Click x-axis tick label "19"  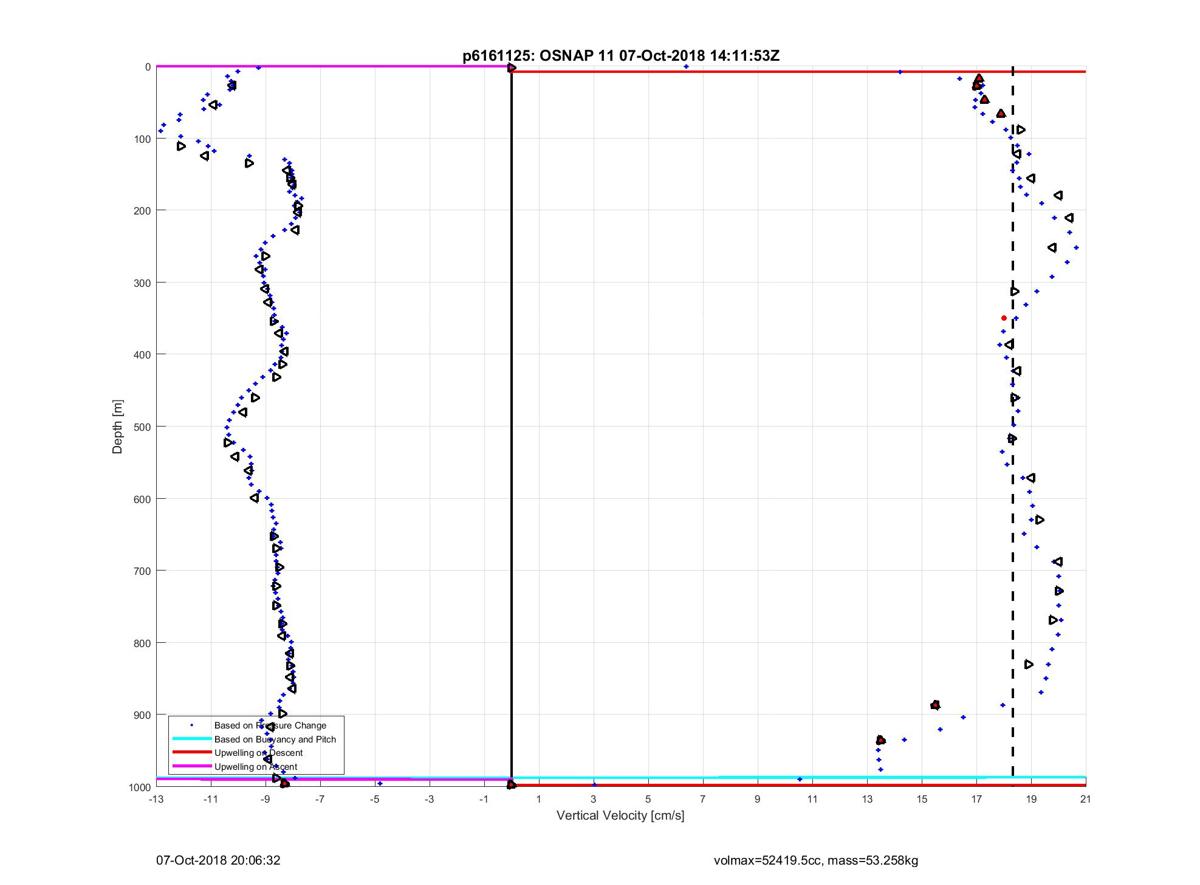(1032, 799)
